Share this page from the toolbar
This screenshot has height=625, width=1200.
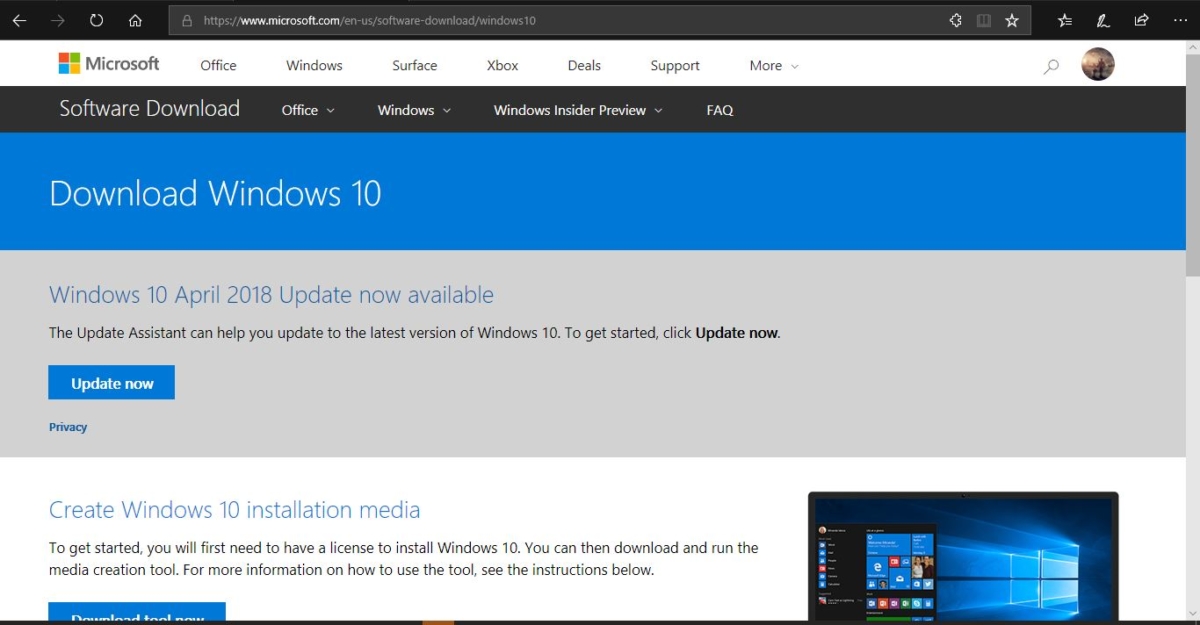click(x=1140, y=20)
